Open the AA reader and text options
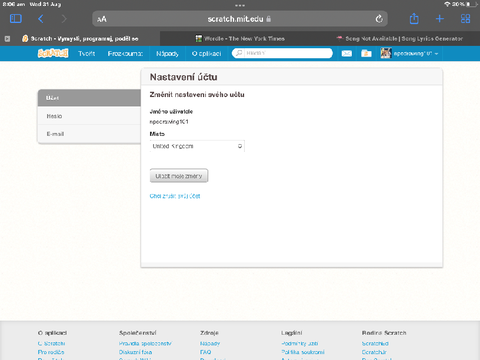The image size is (480, 360). coord(102,19)
